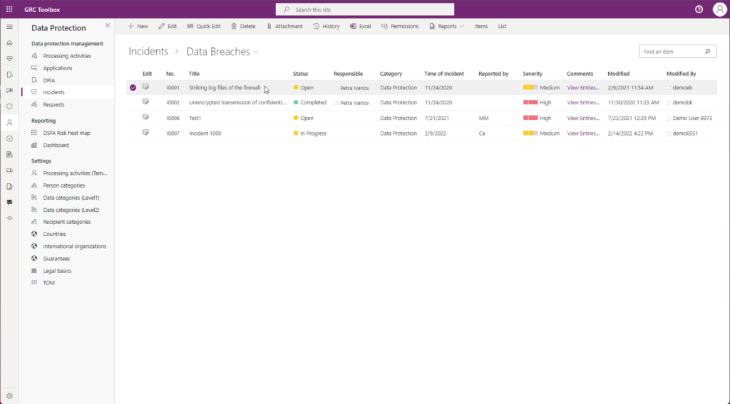This screenshot has height=404, width=730.
Task: Select Incidents in sidebar
Action: pos(54,92)
